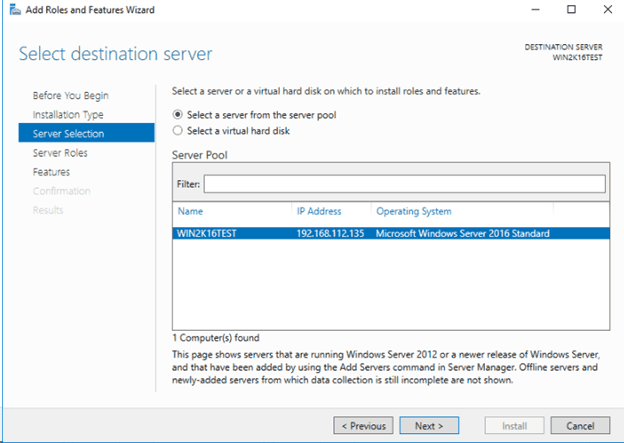This screenshot has width=624, height=443.
Task: Cancel the Add Roles wizard
Action: tap(580, 426)
